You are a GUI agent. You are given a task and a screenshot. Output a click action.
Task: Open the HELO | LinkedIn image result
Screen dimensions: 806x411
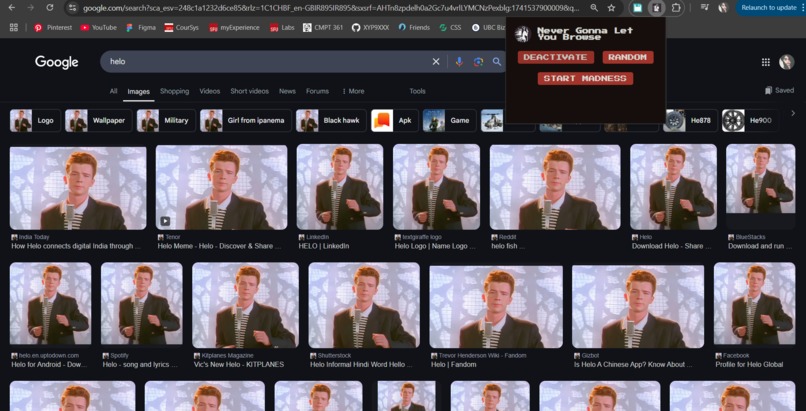(340, 186)
